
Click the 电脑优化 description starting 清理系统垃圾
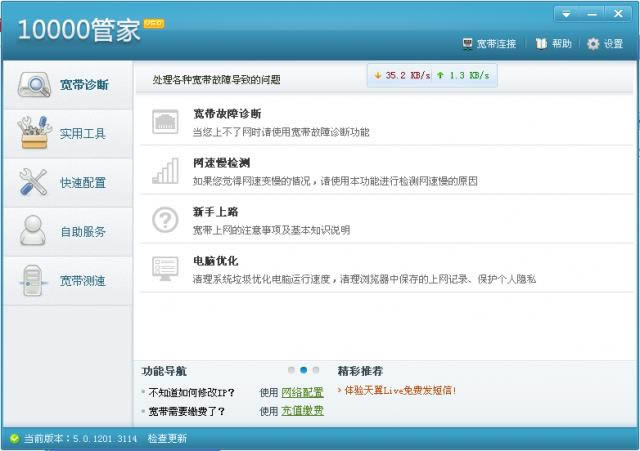(x=364, y=279)
